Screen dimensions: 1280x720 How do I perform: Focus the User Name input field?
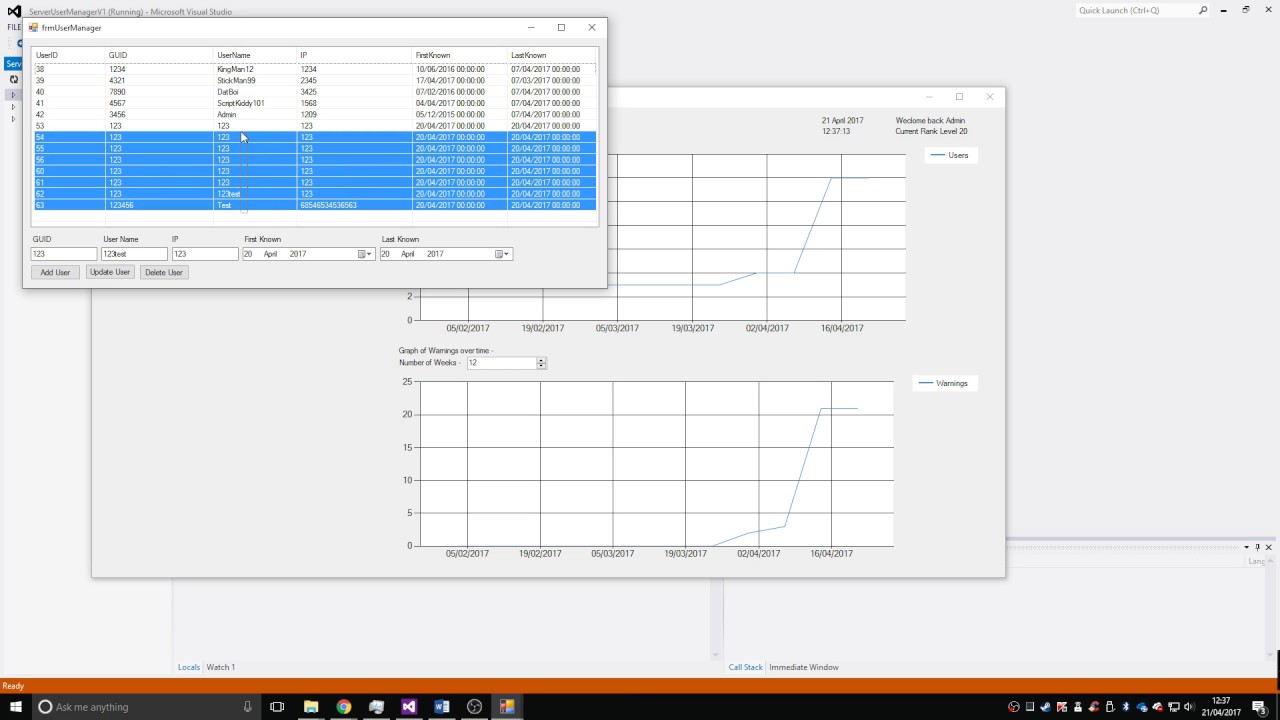click(x=134, y=254)
